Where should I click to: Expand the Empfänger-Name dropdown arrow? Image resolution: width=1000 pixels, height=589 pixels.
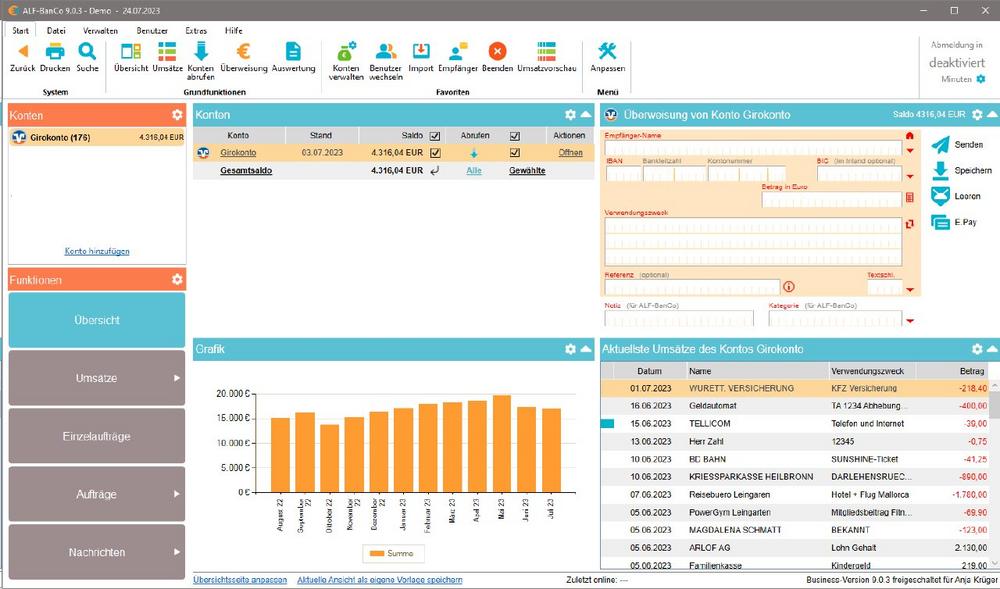(909, 150)
